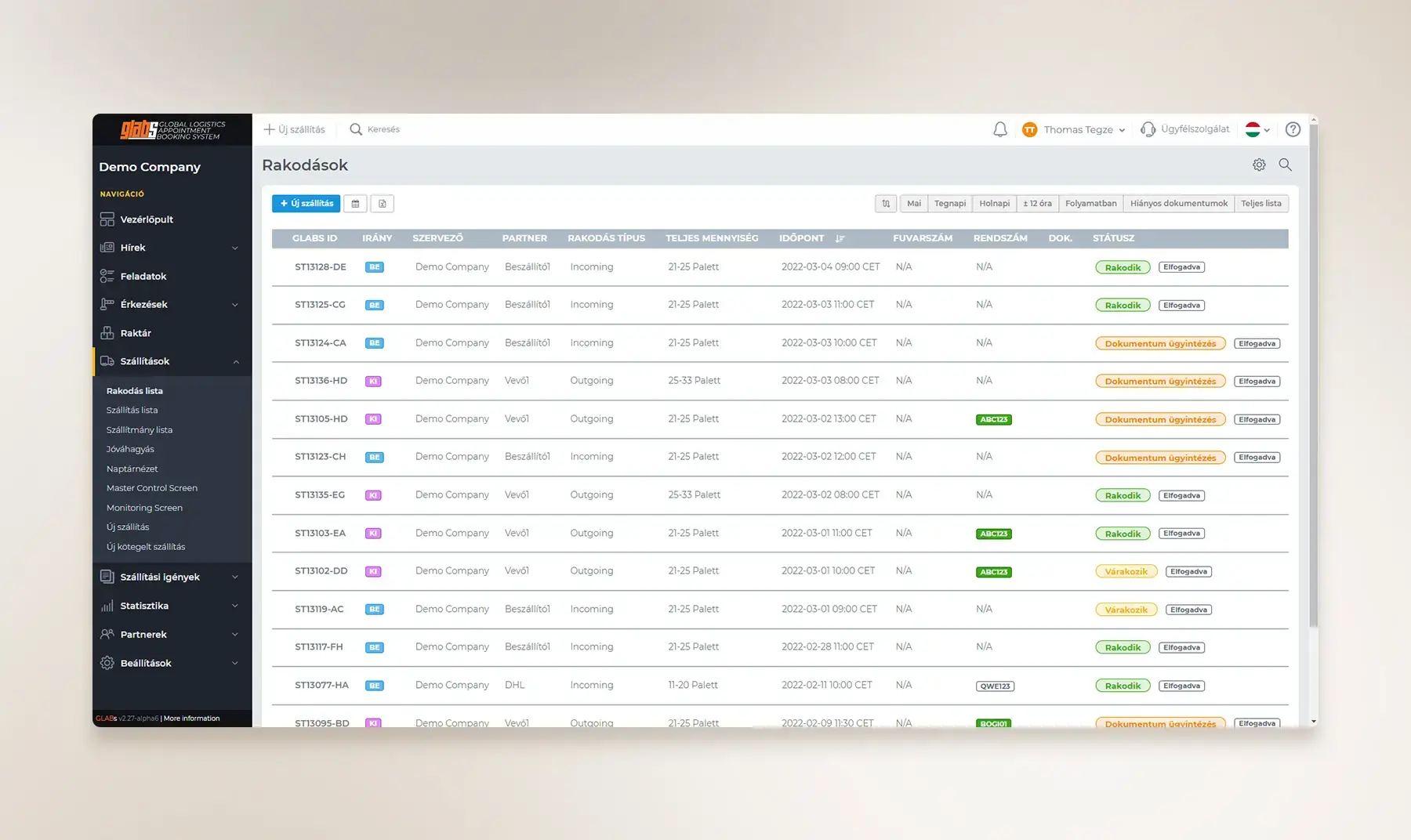This screenshot has width=1411, height=840.
Task: Toggle the Folyamatban filter
Action: (x=1090, y=204)
